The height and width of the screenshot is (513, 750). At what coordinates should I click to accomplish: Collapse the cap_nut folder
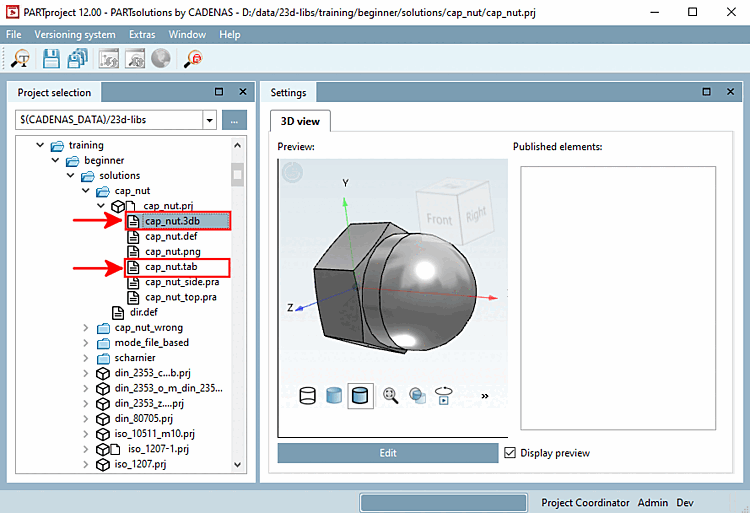point(86,191)
